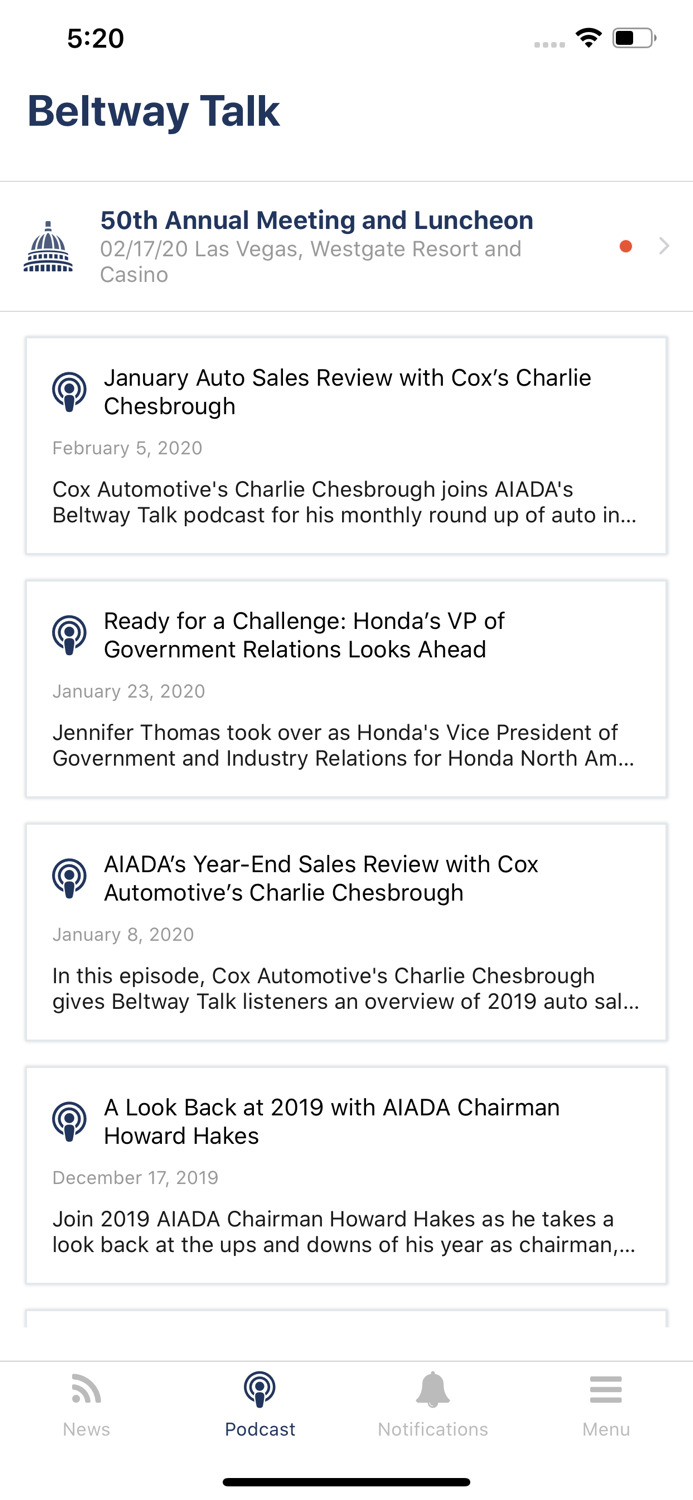Tap the battery indicator in the status bar
The image size is (693, 1500).
(x=630, y=38)
